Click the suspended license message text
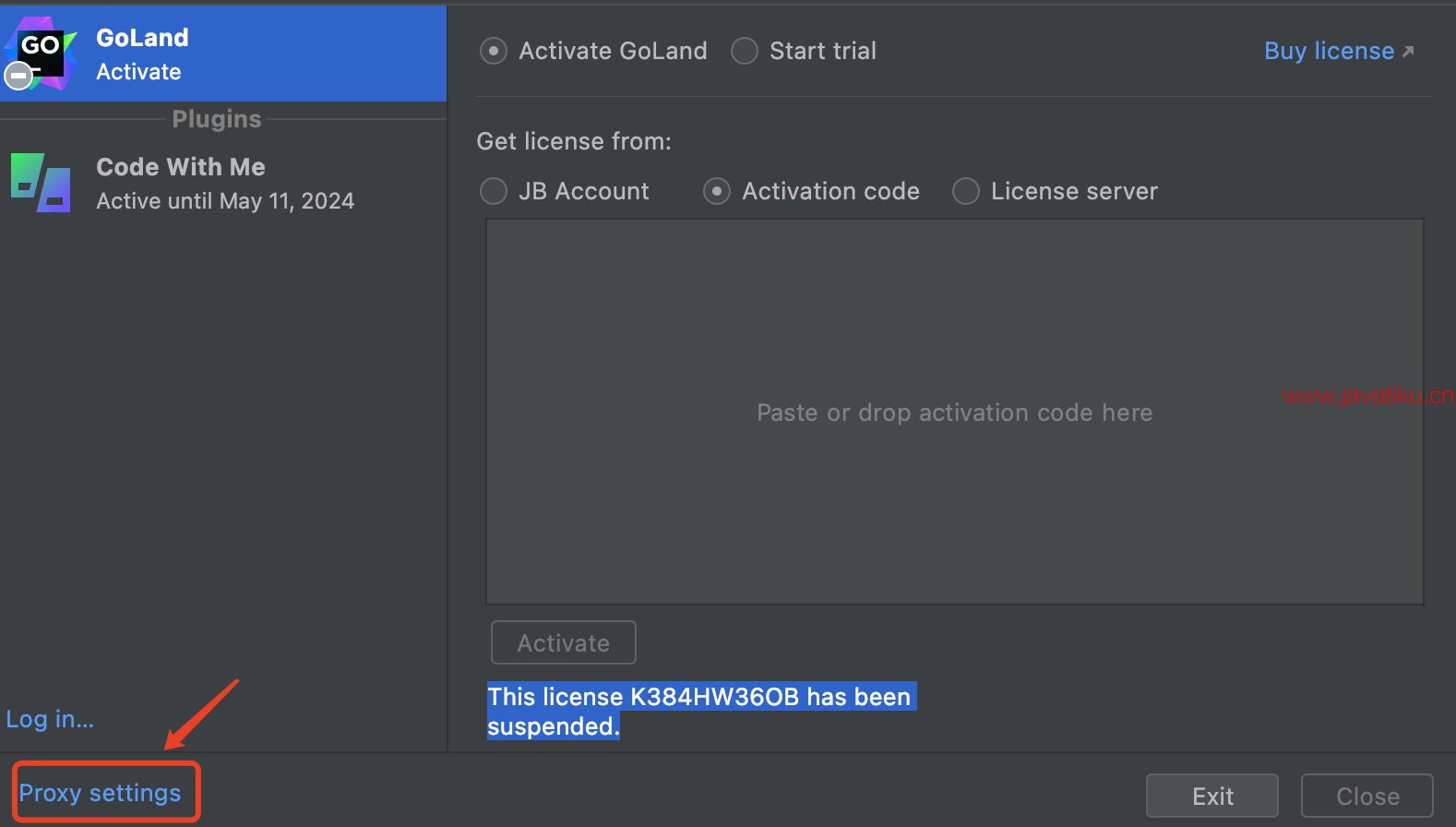 701,712
